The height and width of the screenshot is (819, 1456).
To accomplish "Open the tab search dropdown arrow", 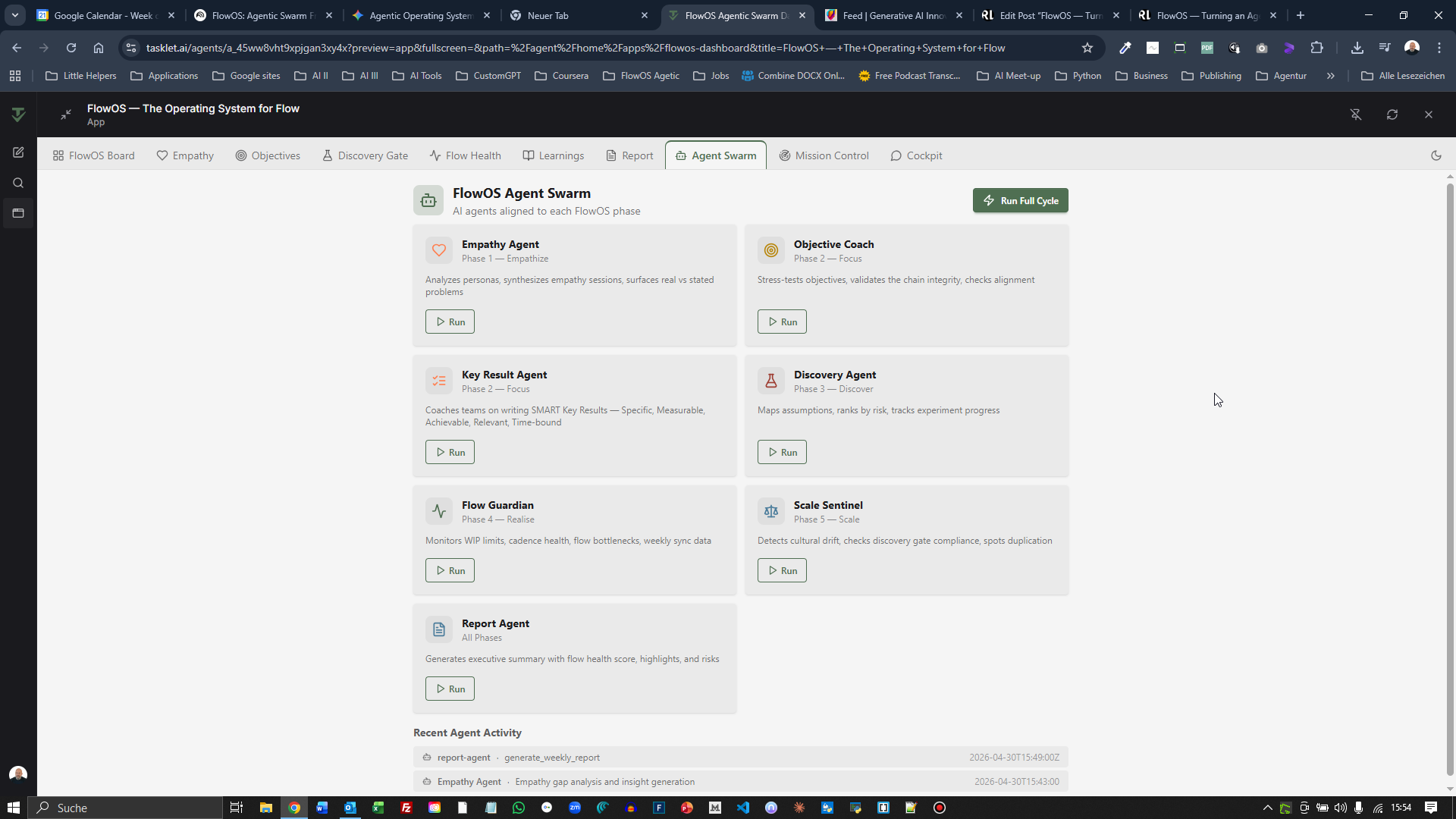I will click(x=15, y=15).
